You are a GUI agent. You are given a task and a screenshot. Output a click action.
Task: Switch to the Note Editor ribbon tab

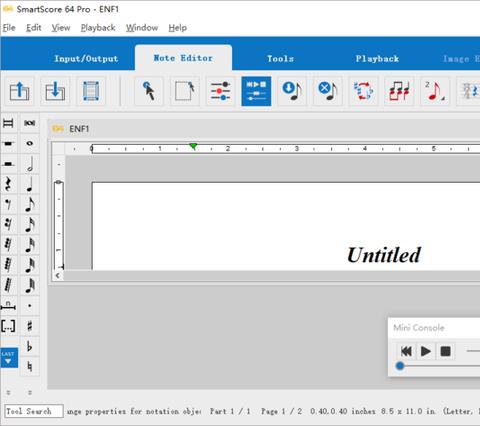[x=183, y=58]
